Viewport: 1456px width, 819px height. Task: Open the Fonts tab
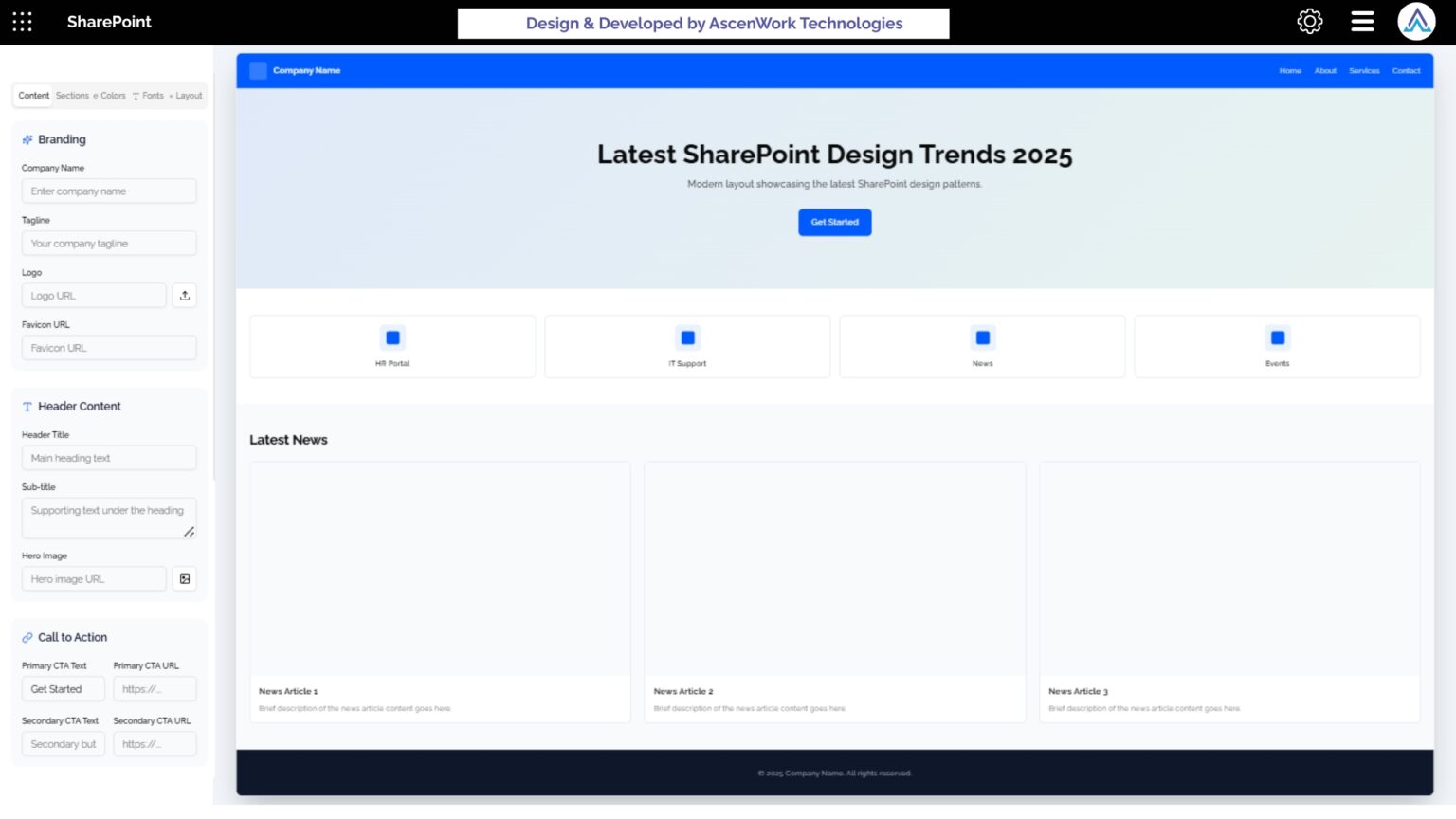151,96
